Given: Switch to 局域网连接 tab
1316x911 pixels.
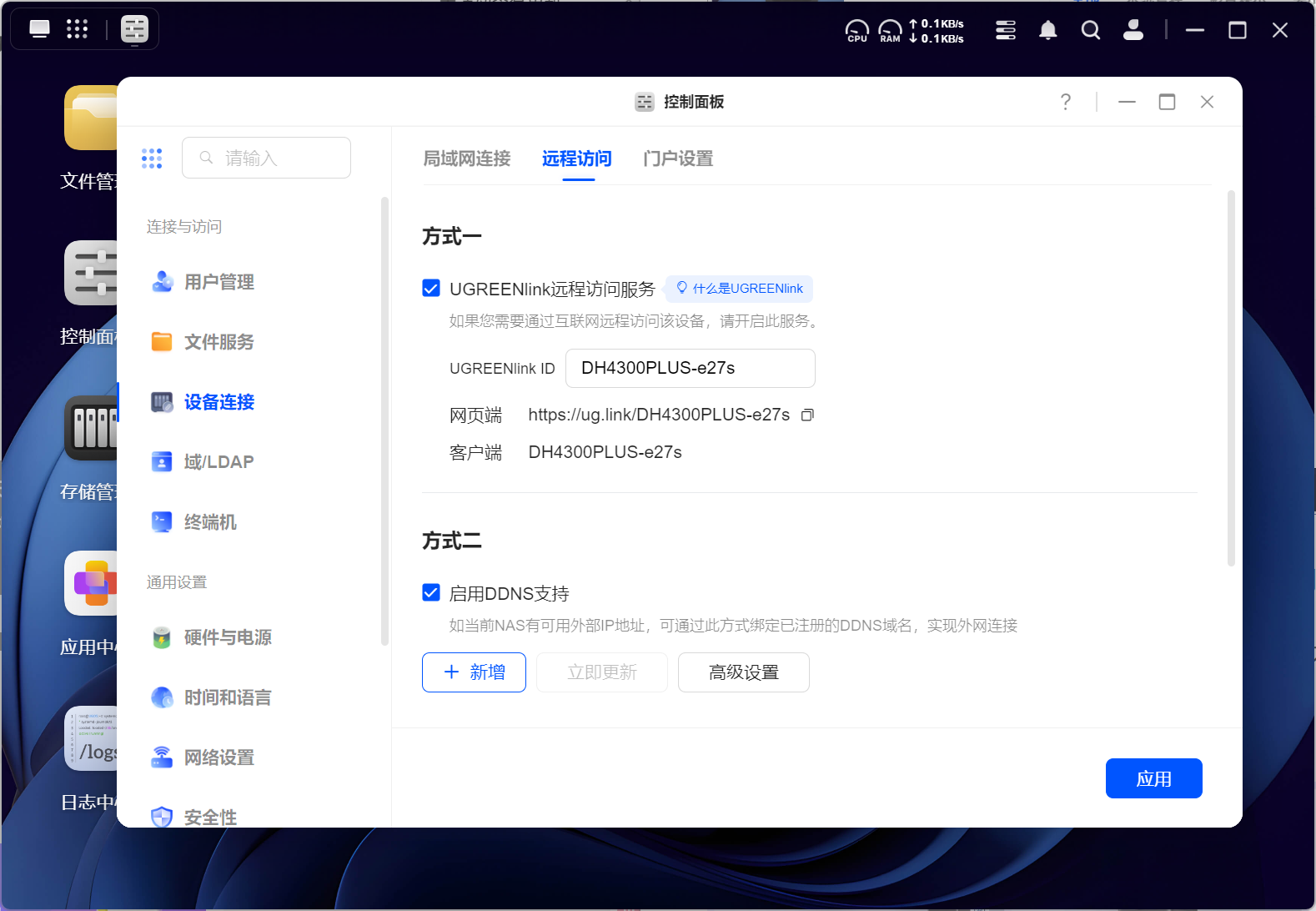Looking at the screenshot, I should [x=467, y=159].
